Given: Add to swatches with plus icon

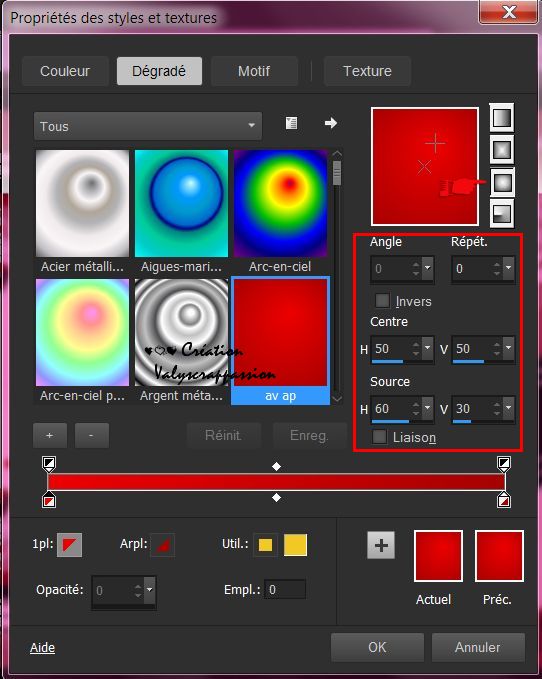Looking at the screenshot, I should (x=381, y=545).
